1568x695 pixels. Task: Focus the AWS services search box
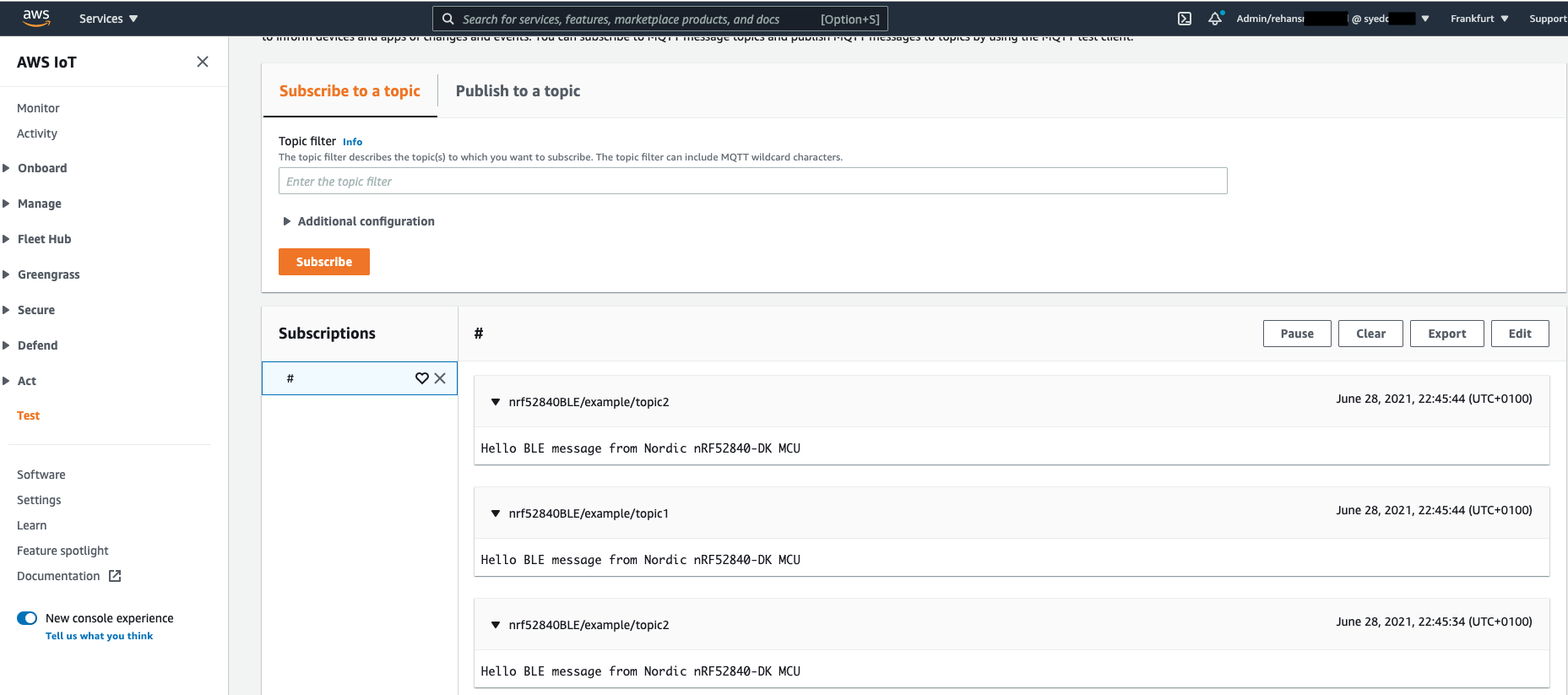(x=659, y=19)
